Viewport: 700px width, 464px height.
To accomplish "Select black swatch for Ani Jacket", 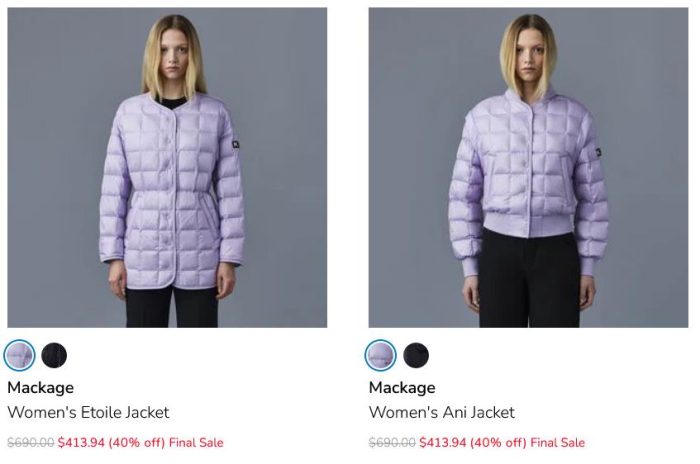I will click(x=416, y=355).
